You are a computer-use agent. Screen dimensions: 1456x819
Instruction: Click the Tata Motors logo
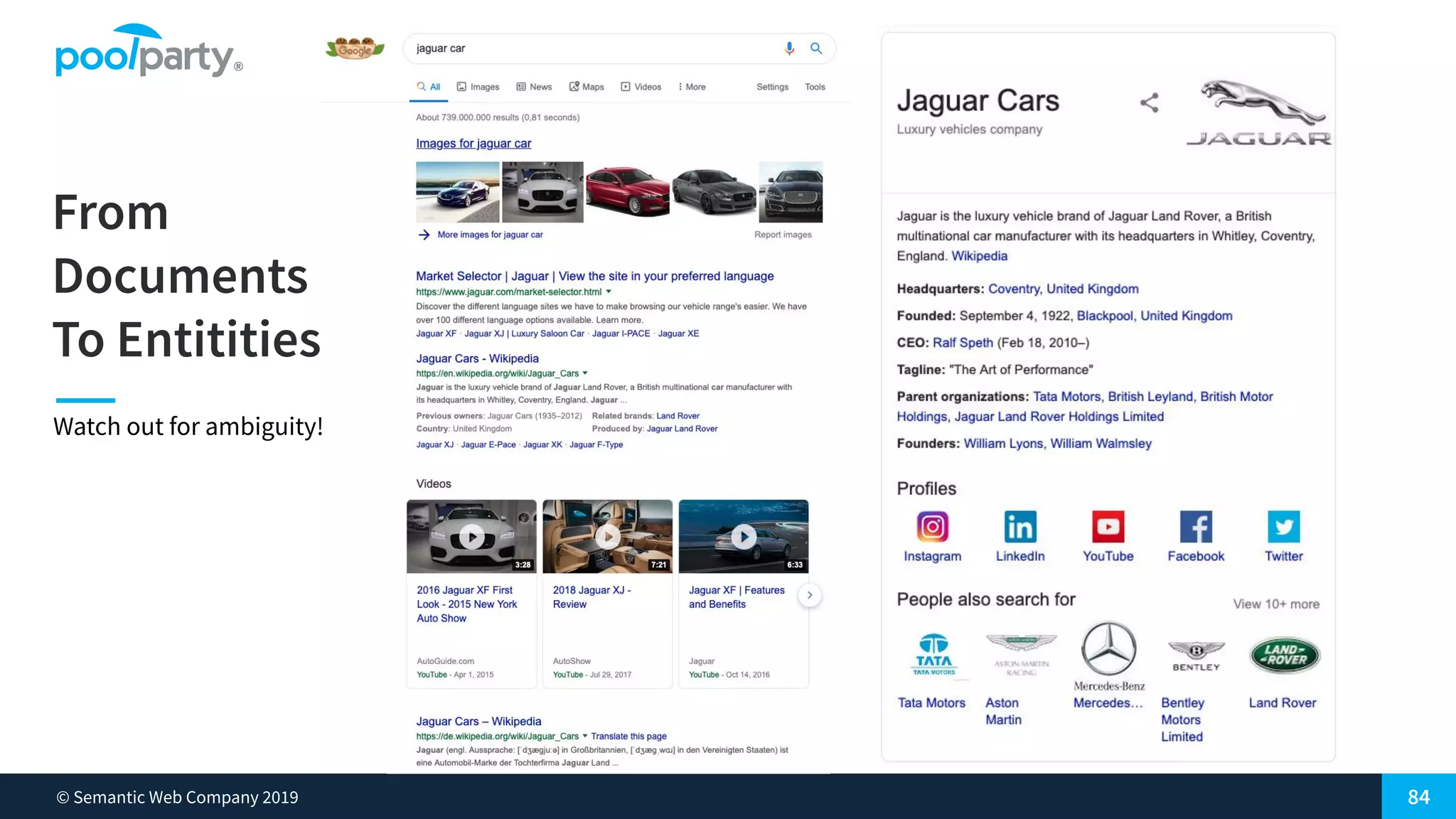coord(933,654)
